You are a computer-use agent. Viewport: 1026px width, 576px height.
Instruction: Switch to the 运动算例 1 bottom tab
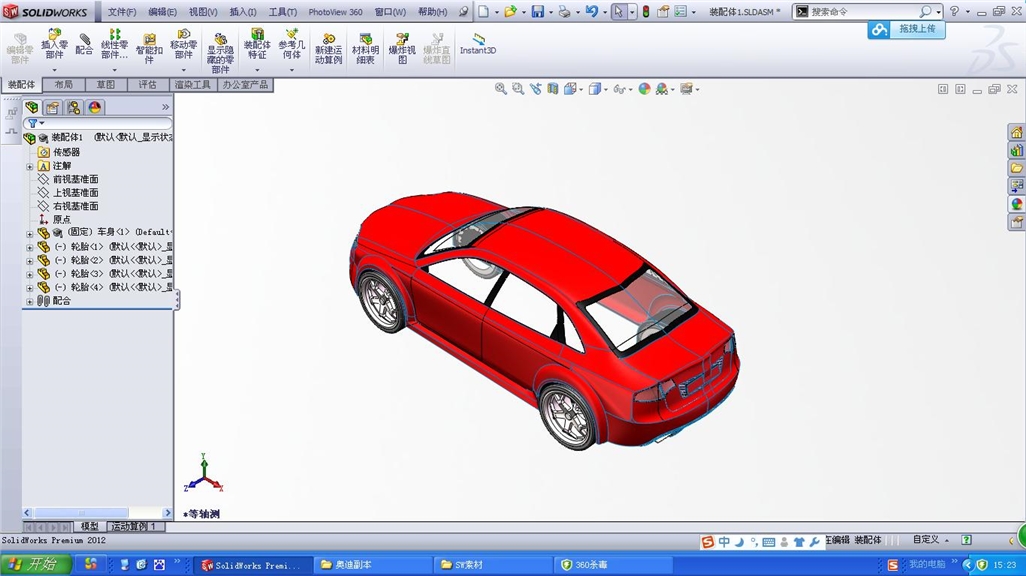133,526
